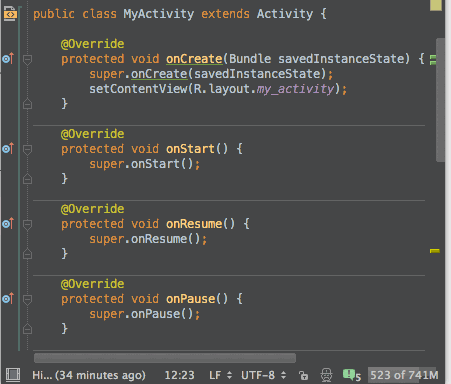Click the horizontal scrollbar thumb

[165, 358]
